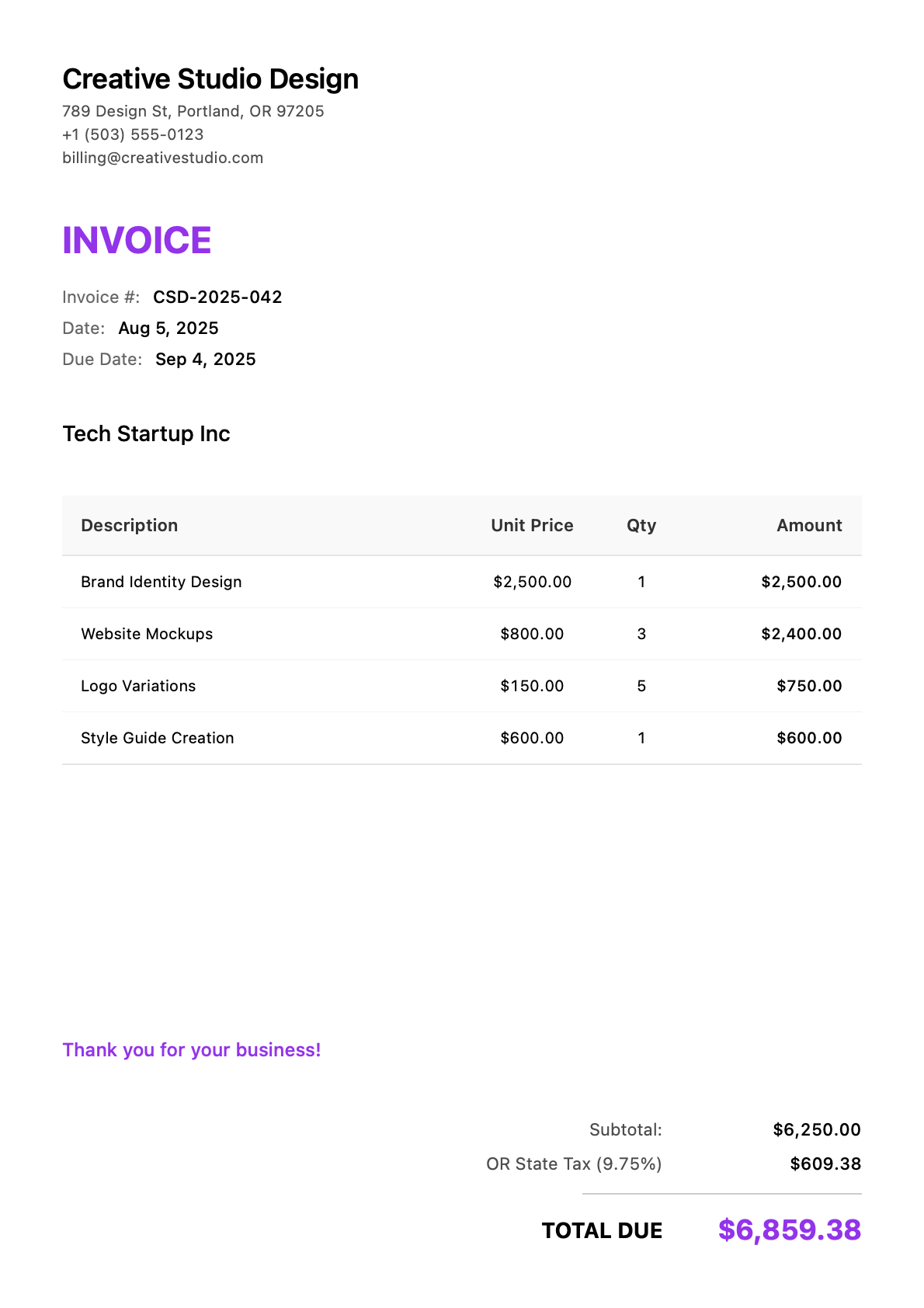Click the Qty column header

(641, 526)
